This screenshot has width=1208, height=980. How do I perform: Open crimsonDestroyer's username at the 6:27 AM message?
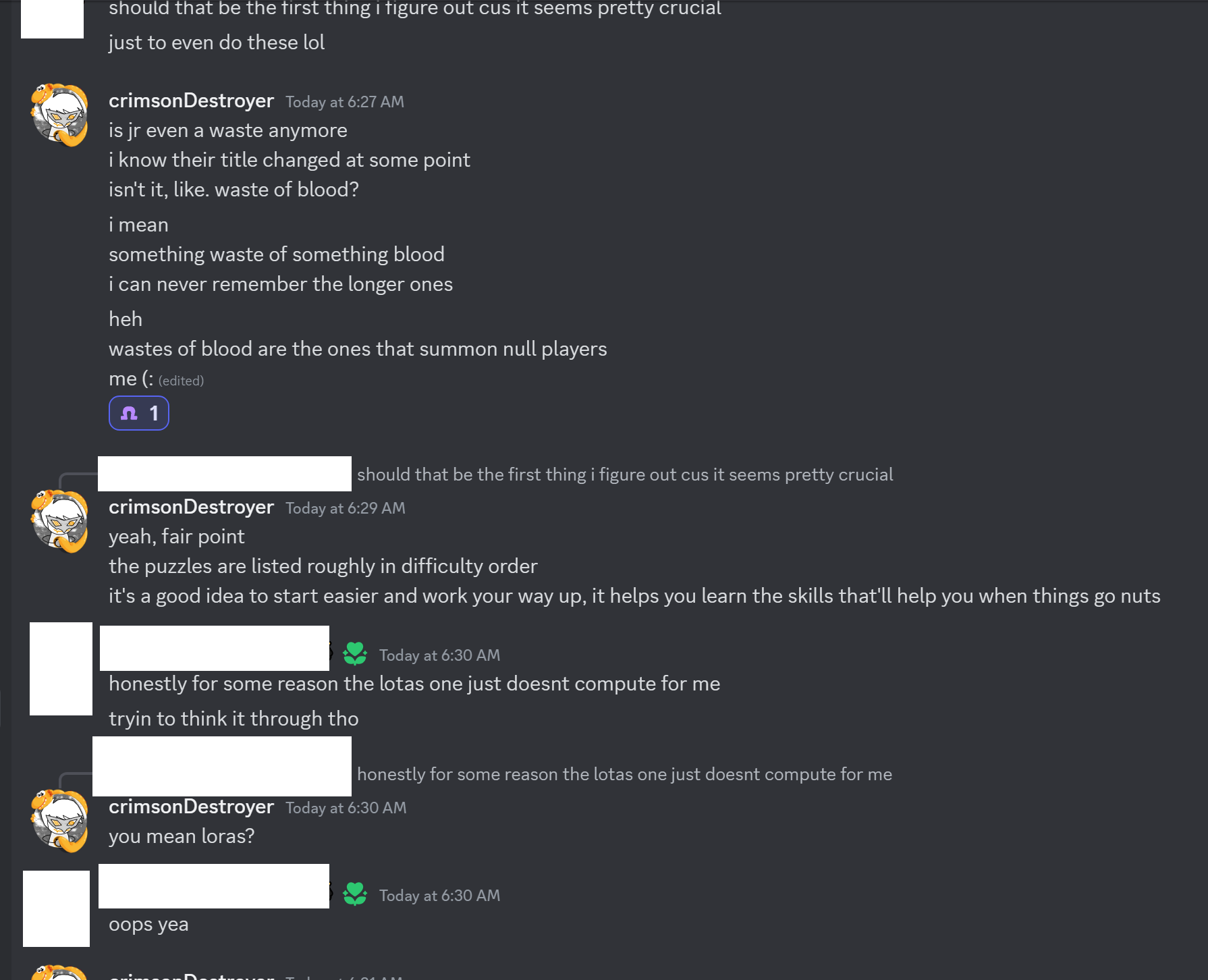tap(191, 101)
